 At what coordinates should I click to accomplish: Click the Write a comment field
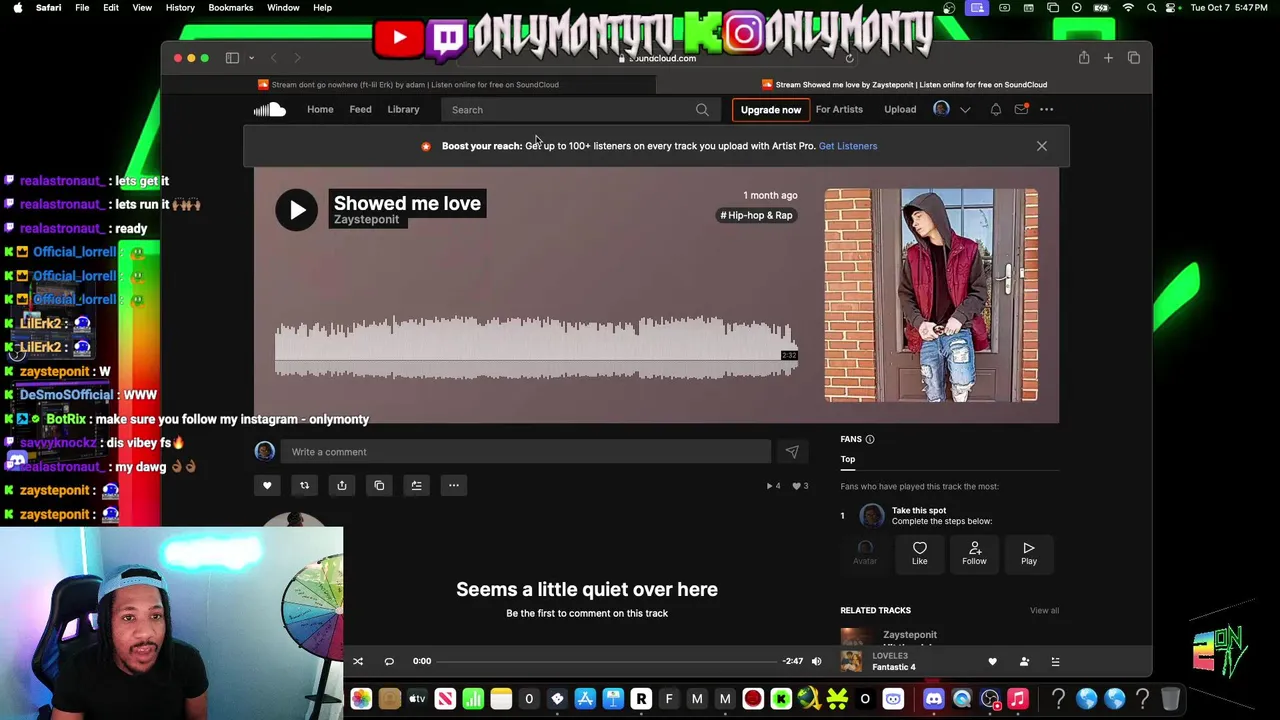coord(525,452)
